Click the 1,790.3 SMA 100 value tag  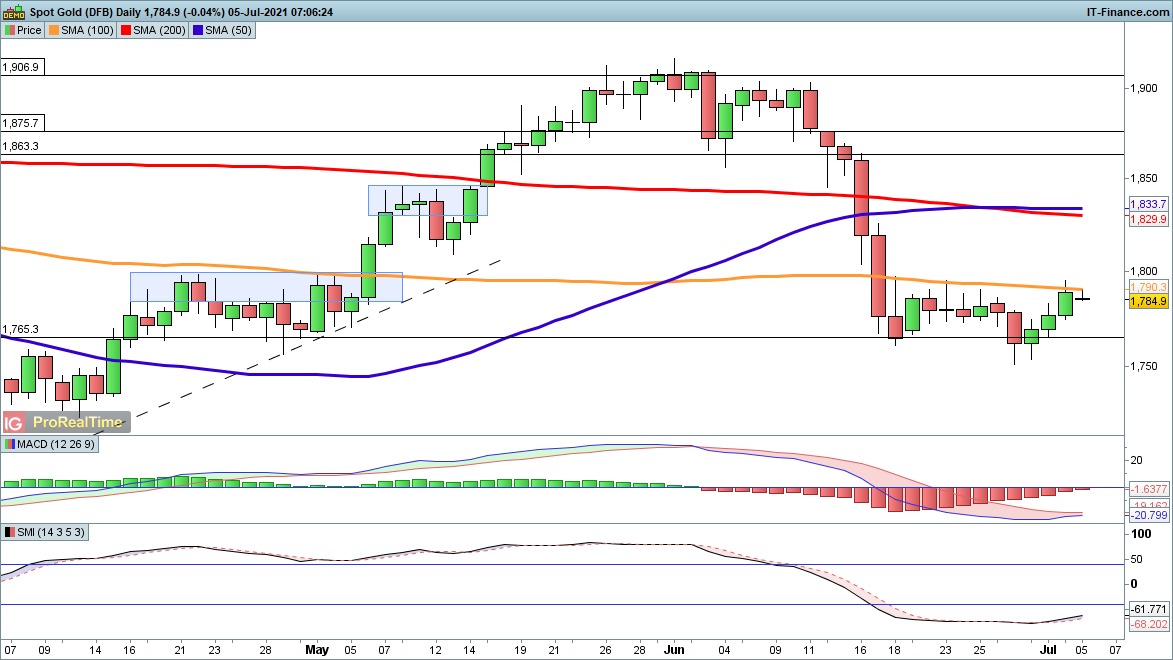click(x=1148, y=286)
